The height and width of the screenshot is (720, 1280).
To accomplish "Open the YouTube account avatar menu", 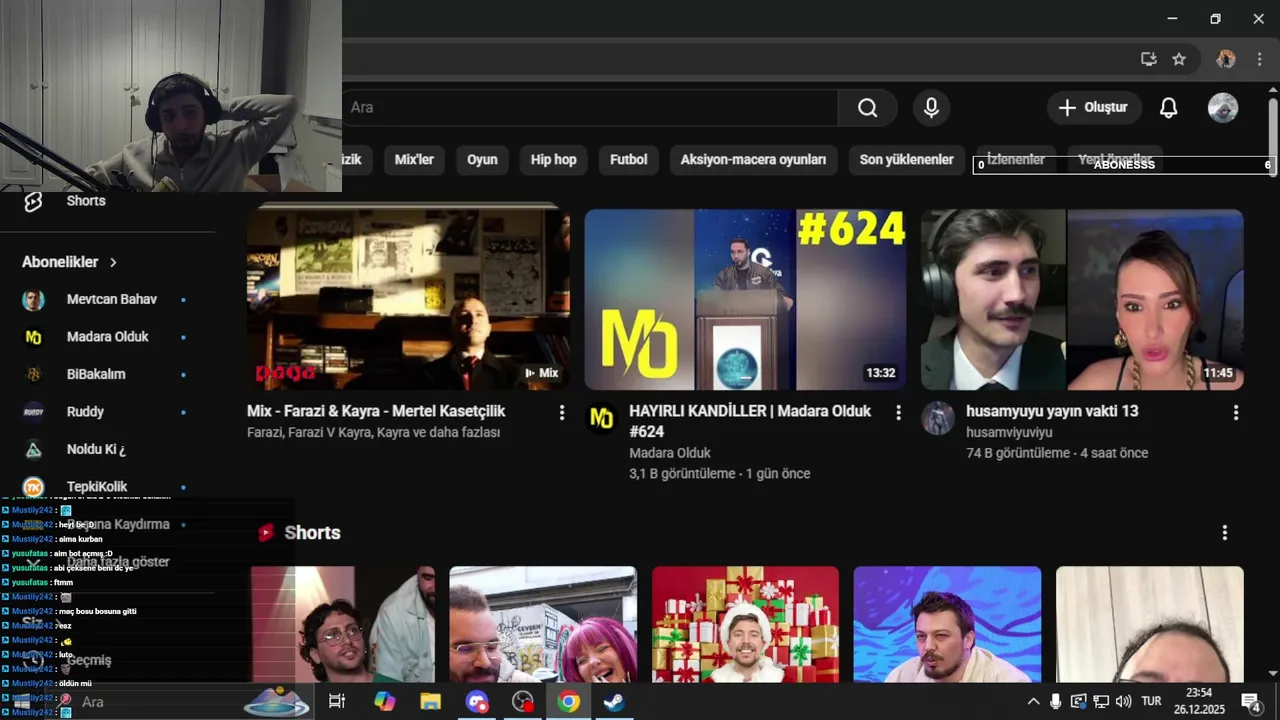I will tap(1223, 108).
